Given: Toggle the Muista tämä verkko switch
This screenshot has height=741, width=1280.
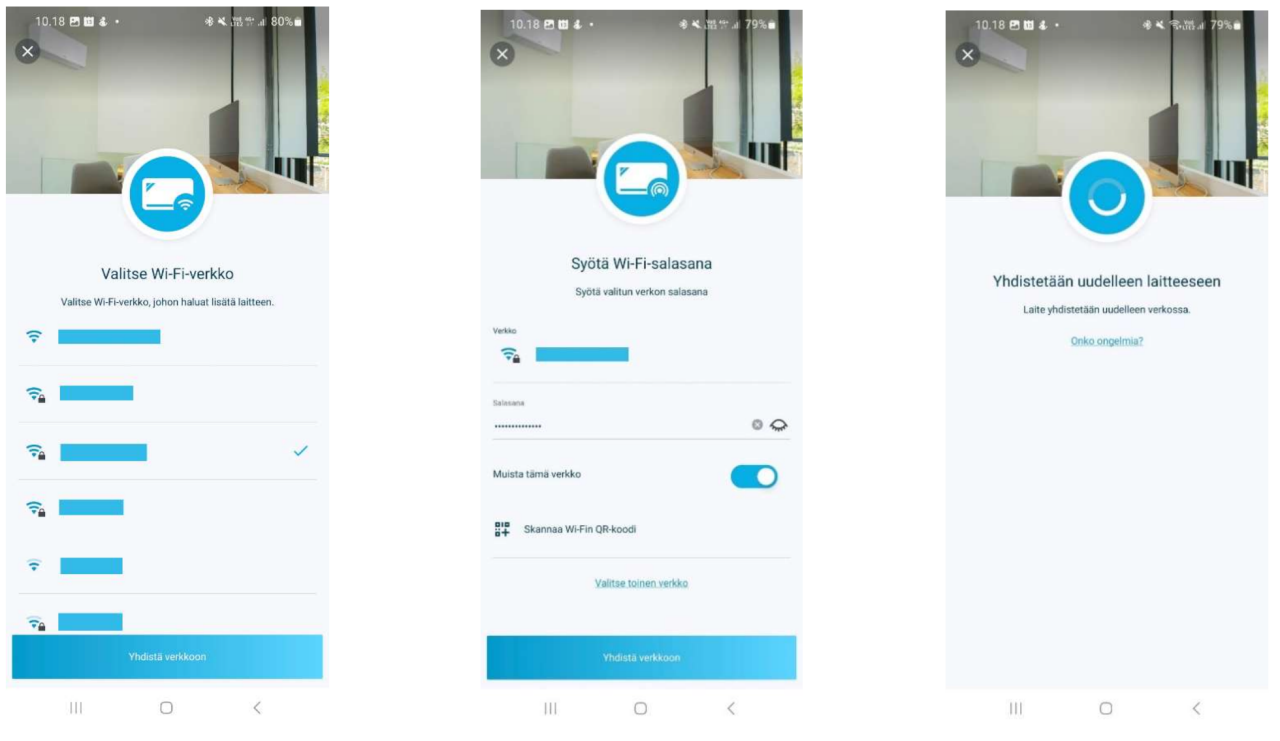Looking at the screenshot, I should point(754,476).
